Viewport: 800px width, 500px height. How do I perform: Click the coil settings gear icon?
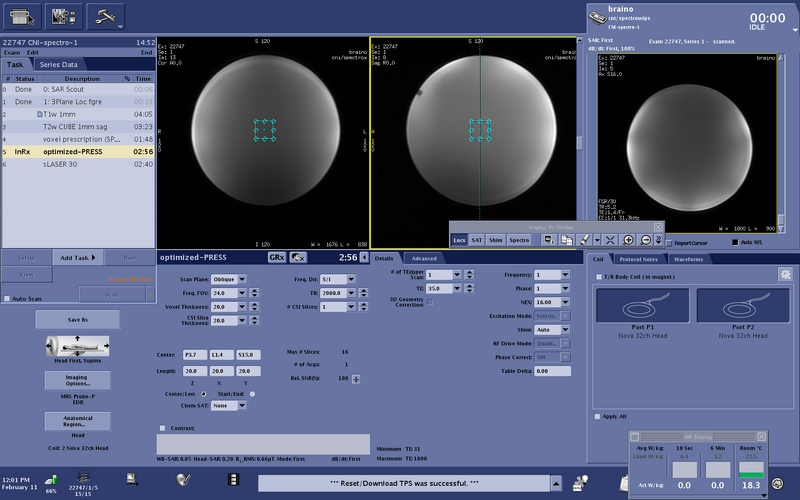pyautogui.click(x=785, y=274)
